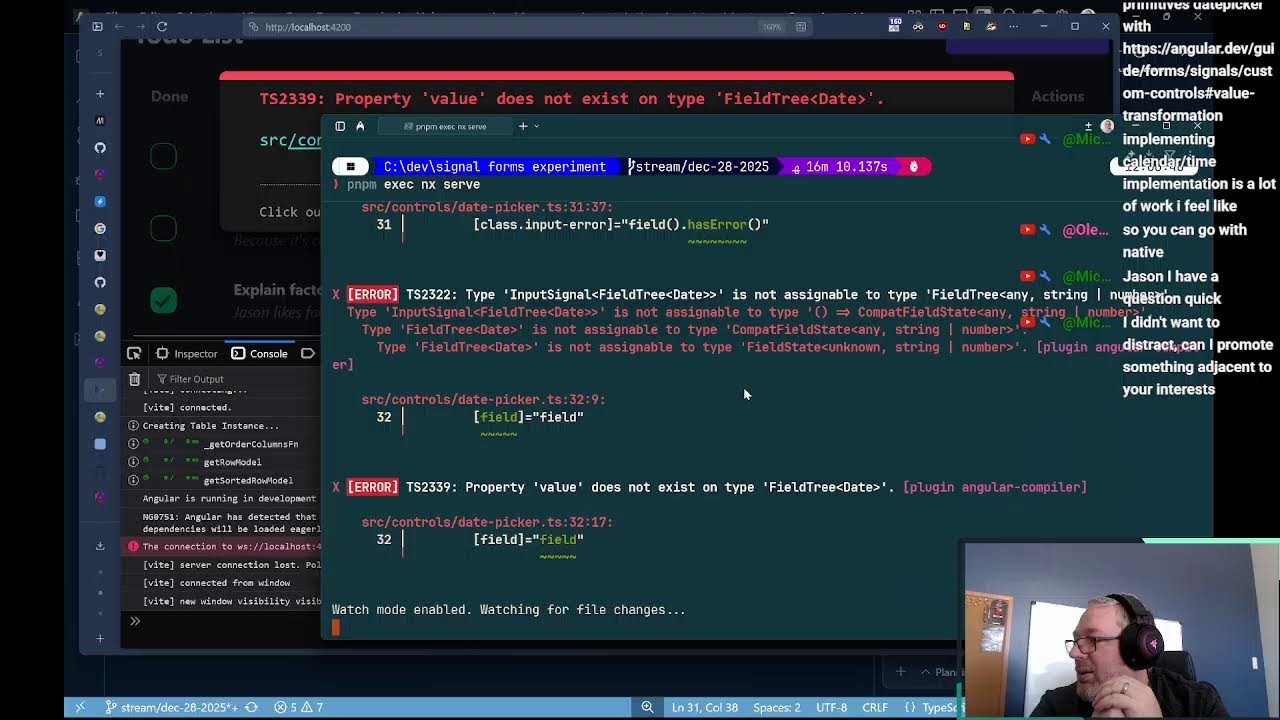The height and width of the screenshot is (720, 1280).
Task: Click the Done column header in todo table
Action: pyautogui.click(x=169, y=96)
